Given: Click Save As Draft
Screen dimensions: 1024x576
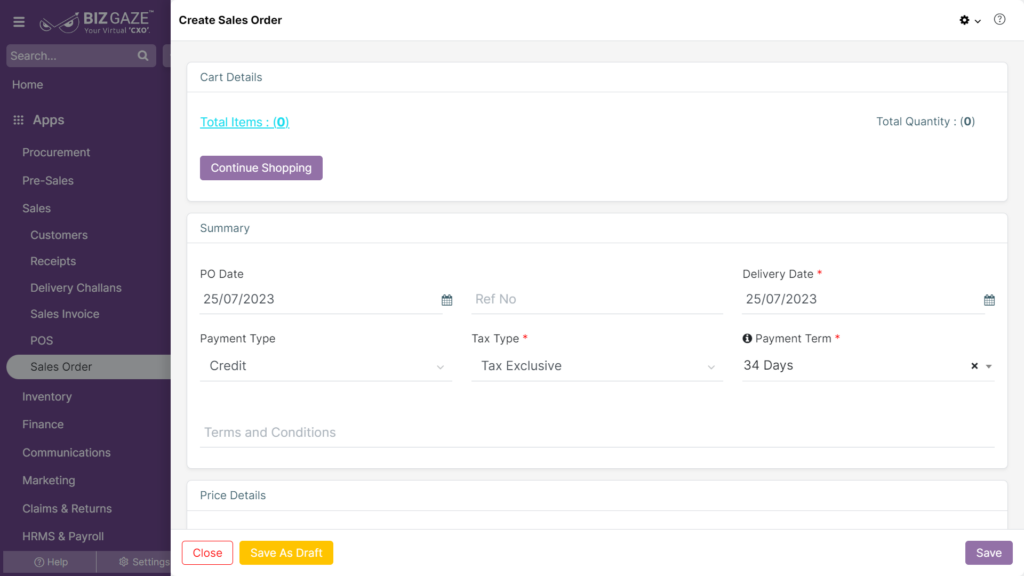Looking at the screenshot, I should (286, 552).
